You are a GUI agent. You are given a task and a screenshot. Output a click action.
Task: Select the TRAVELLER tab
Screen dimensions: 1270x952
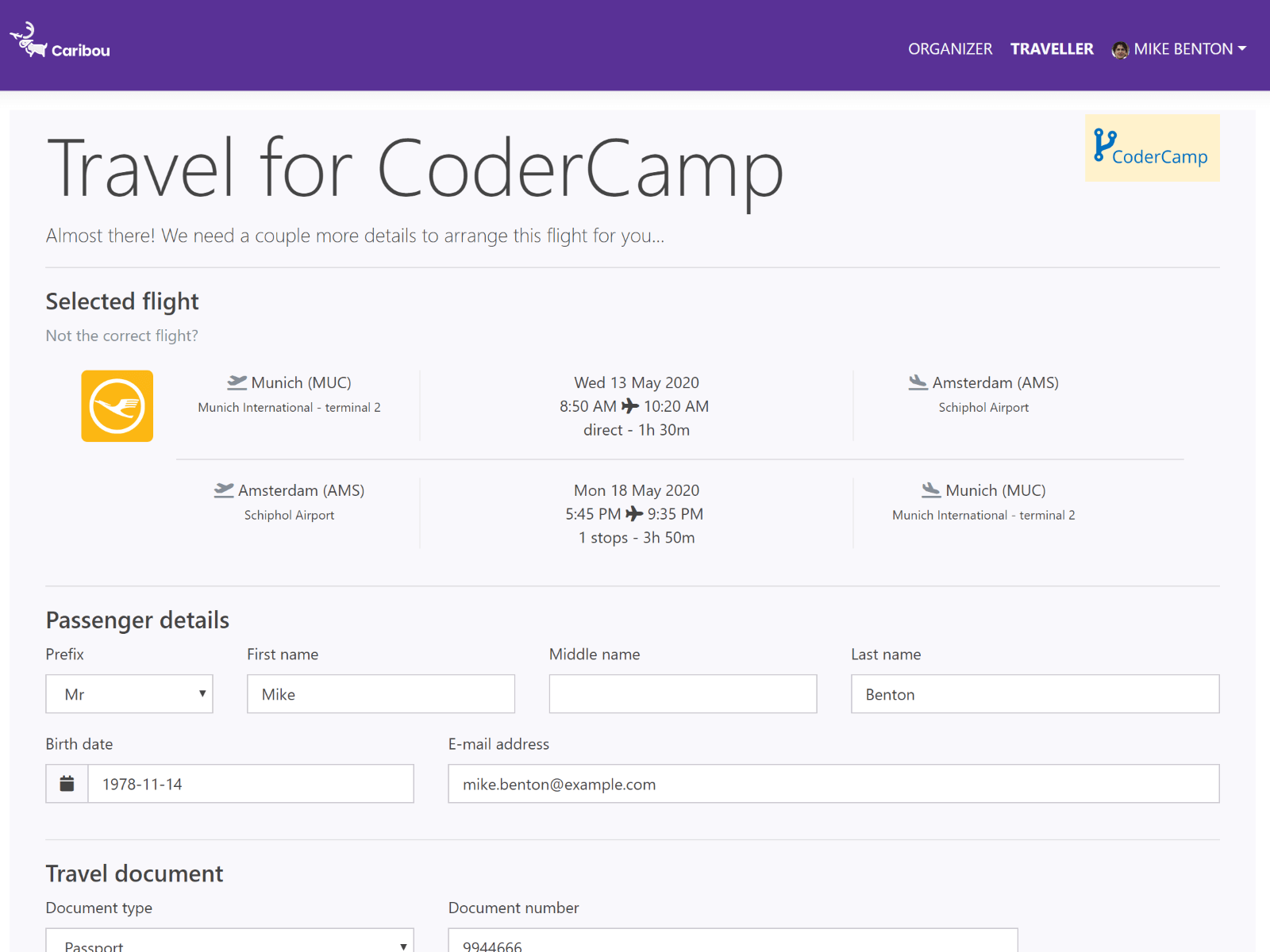click(x=1052, y=49)
